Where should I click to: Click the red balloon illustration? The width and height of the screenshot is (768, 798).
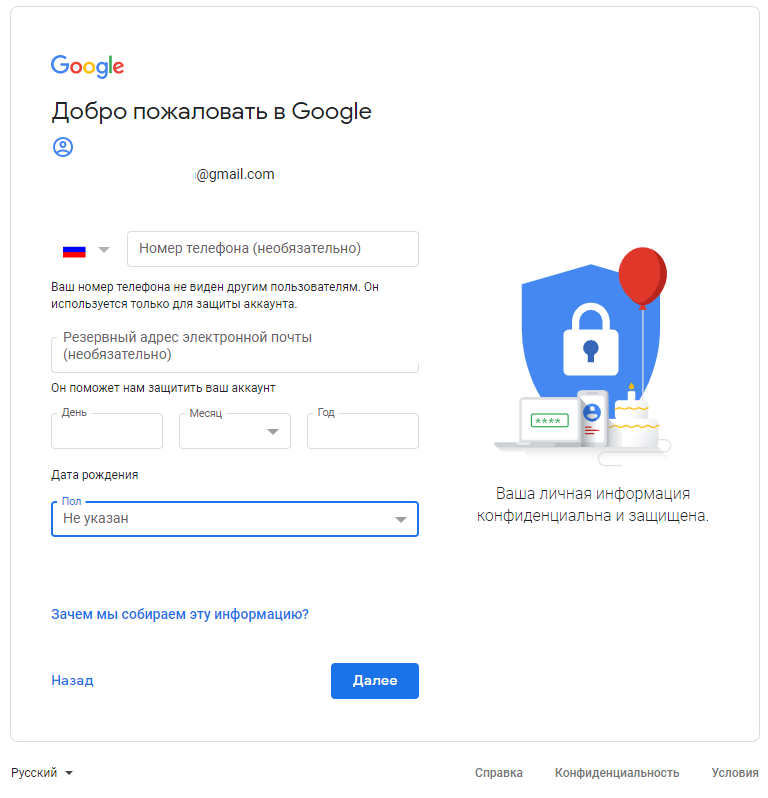[x=643, y=275]
